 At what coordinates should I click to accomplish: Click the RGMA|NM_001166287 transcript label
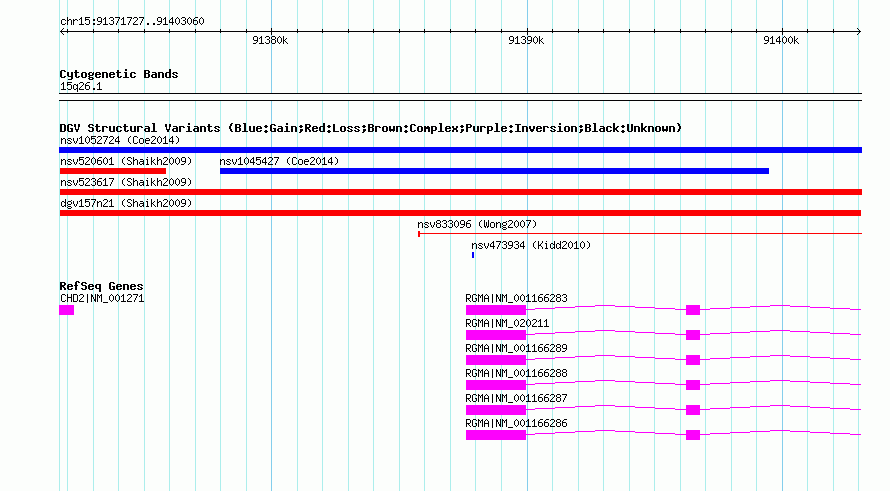516,398
